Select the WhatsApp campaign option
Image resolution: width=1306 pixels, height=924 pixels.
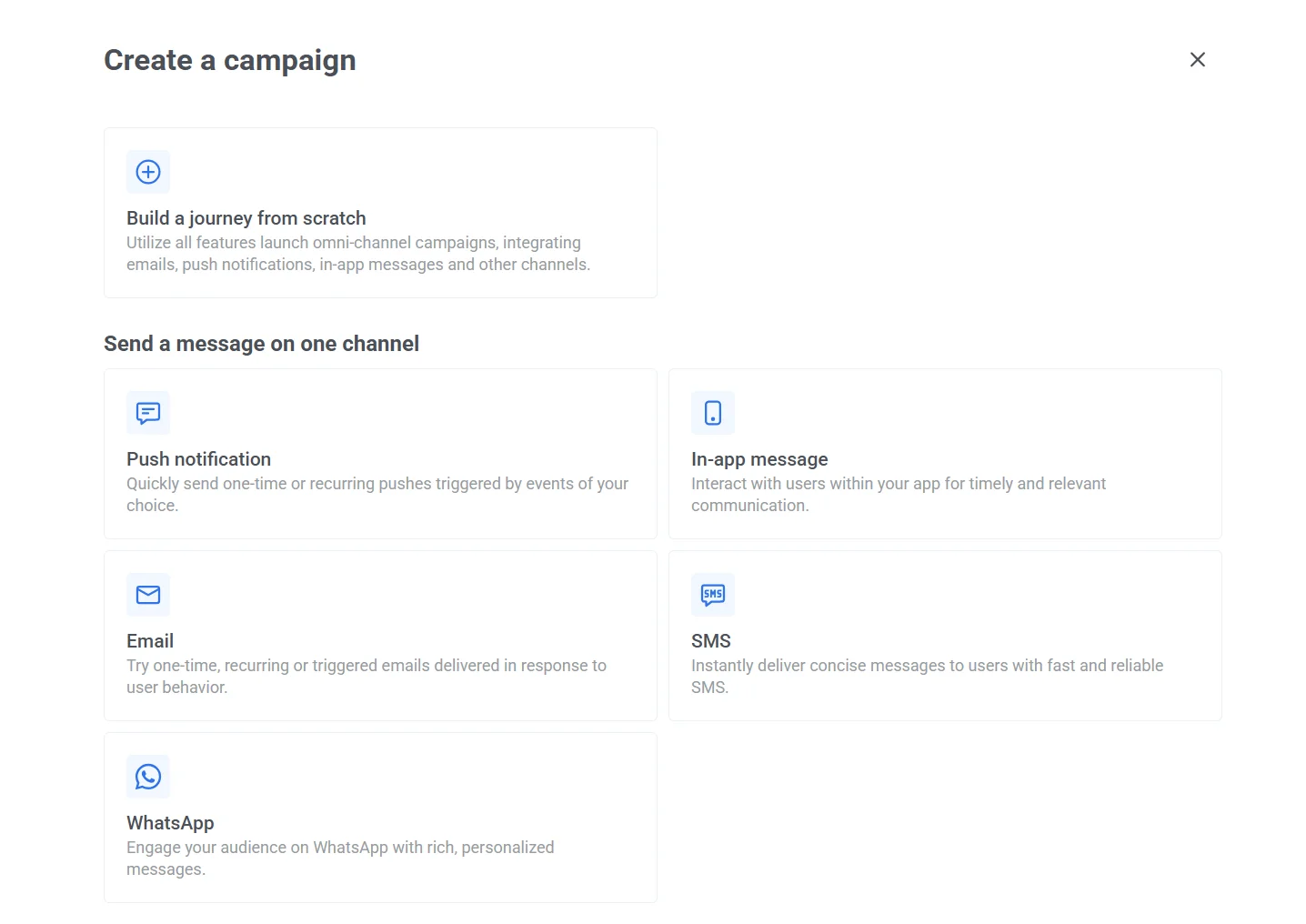(380, 818)
